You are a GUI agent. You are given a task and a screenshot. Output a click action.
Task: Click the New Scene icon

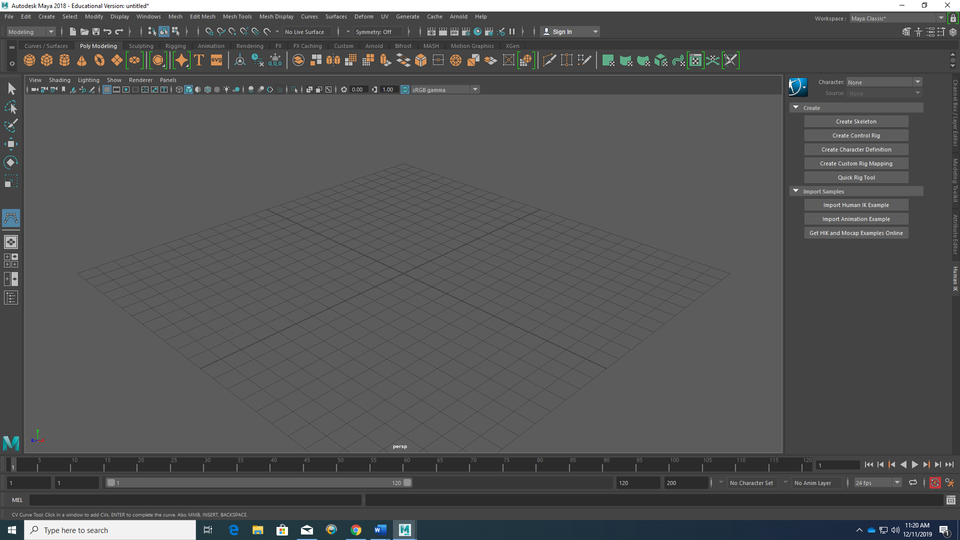73,32
